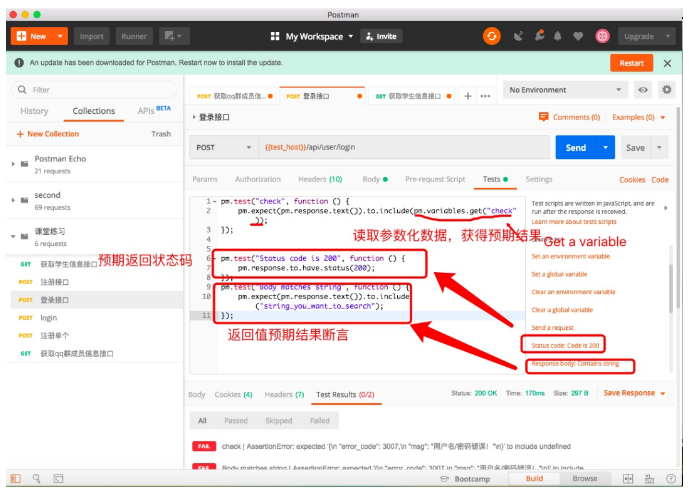
Task: Expand the 登录接口 request title arrow
Action: (194, 117)
